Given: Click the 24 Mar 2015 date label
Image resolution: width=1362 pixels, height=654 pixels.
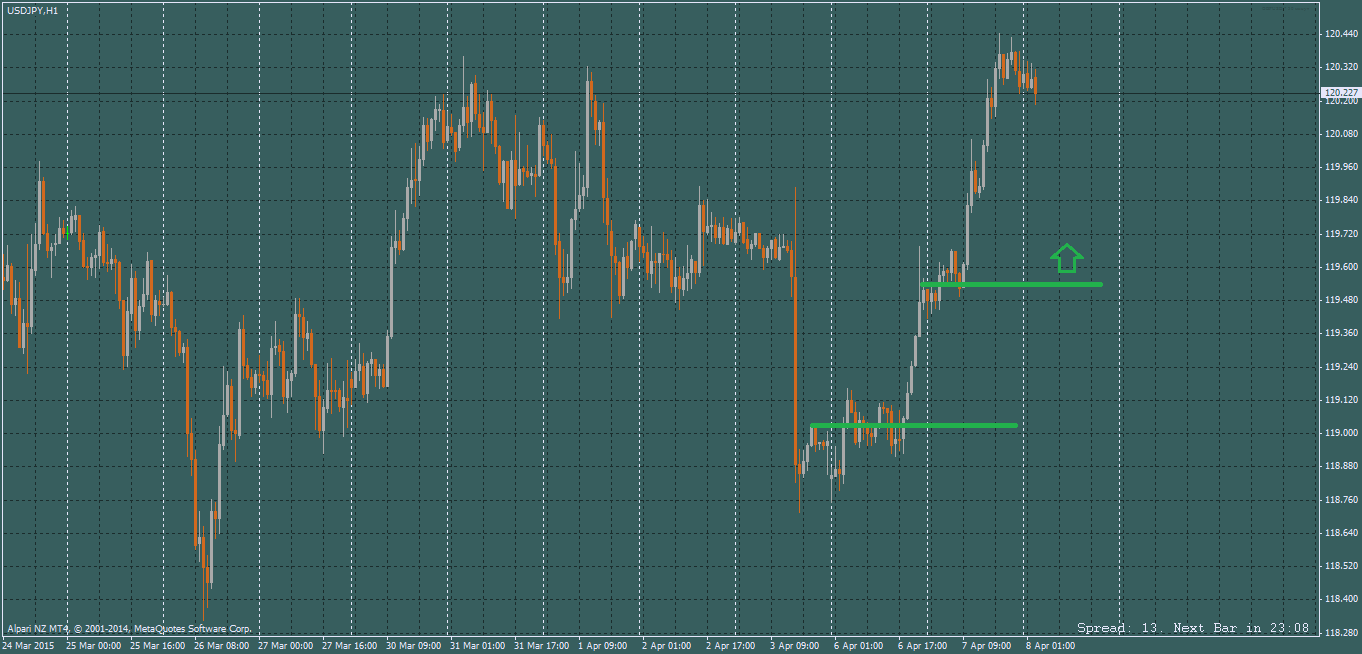Looking at the screenshot, I should [29, 646].
